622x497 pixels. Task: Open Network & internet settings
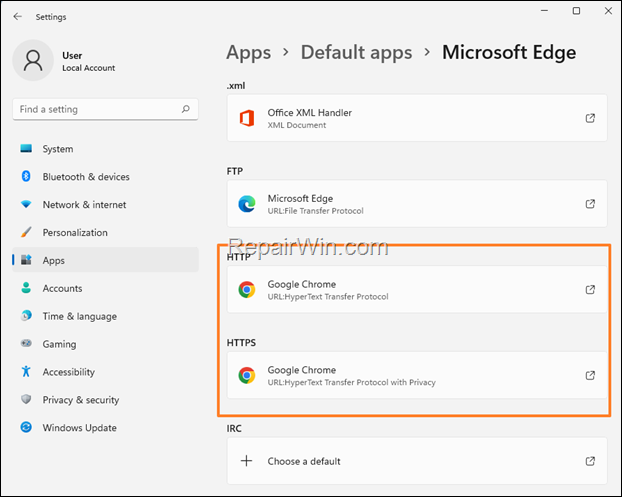[x=106, y=204]
